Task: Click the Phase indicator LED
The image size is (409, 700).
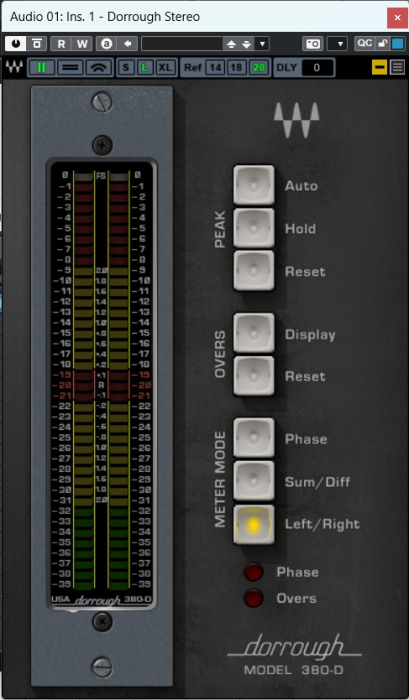Action: tap(253, 572)
